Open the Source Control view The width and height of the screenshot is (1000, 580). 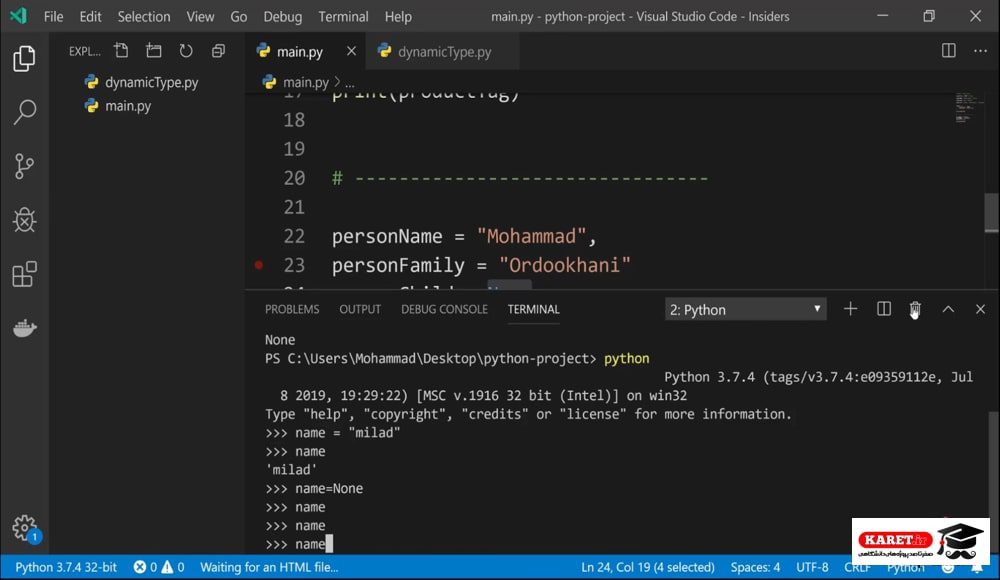tap(24, 166)
